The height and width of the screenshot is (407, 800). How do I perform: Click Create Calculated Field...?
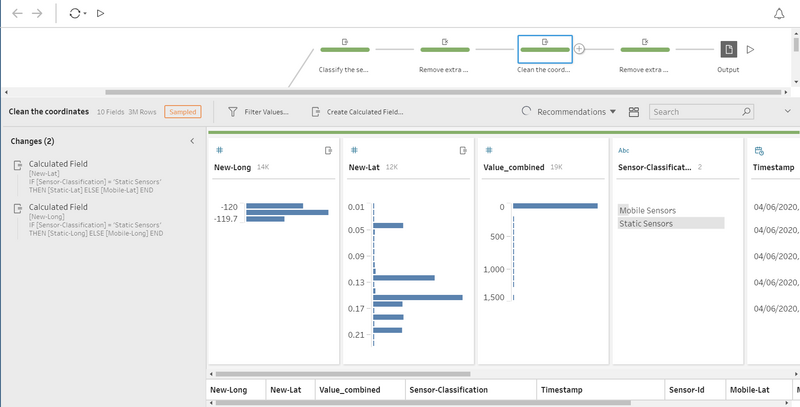point(357,112)
